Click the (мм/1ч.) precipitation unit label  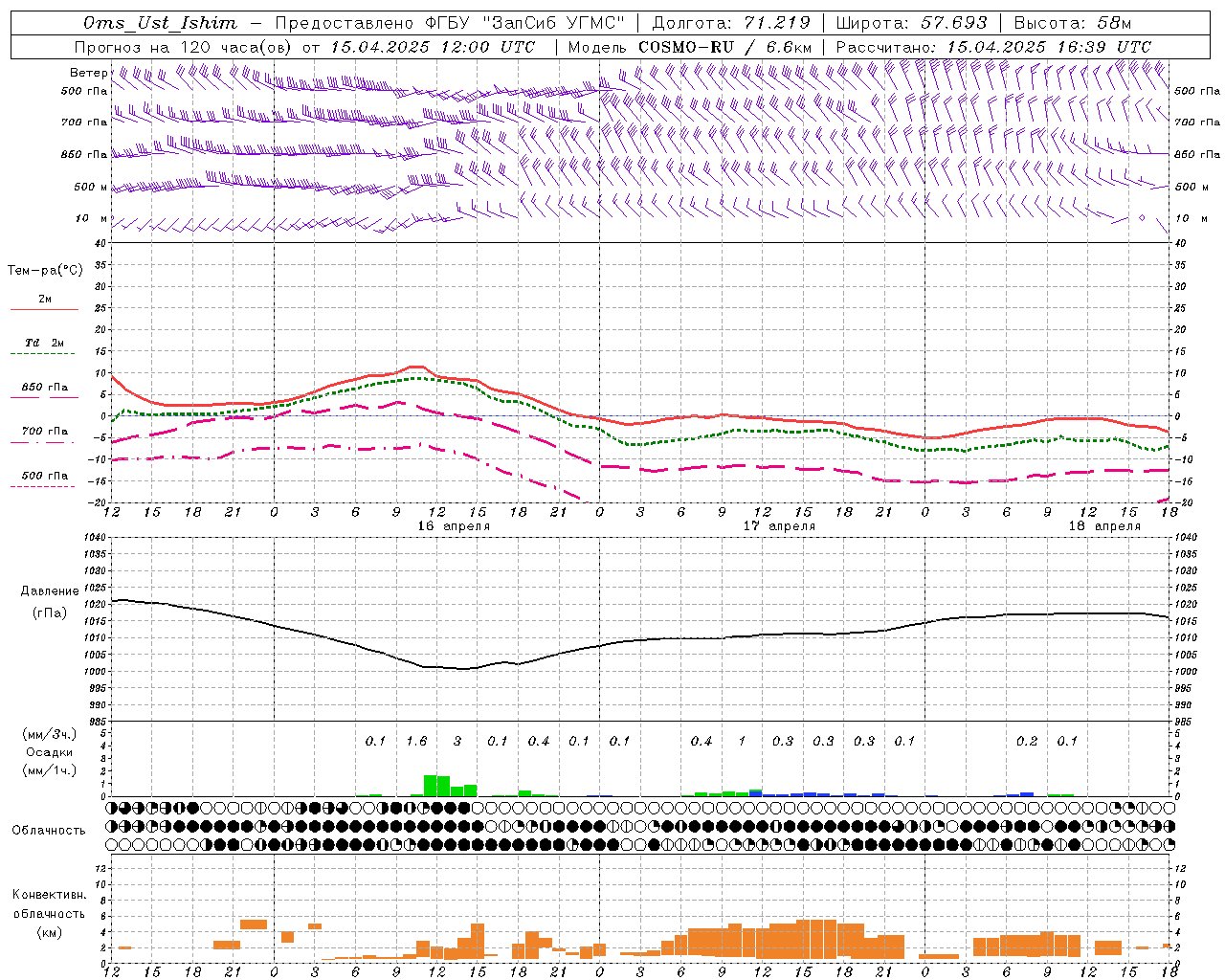point(50,770)
